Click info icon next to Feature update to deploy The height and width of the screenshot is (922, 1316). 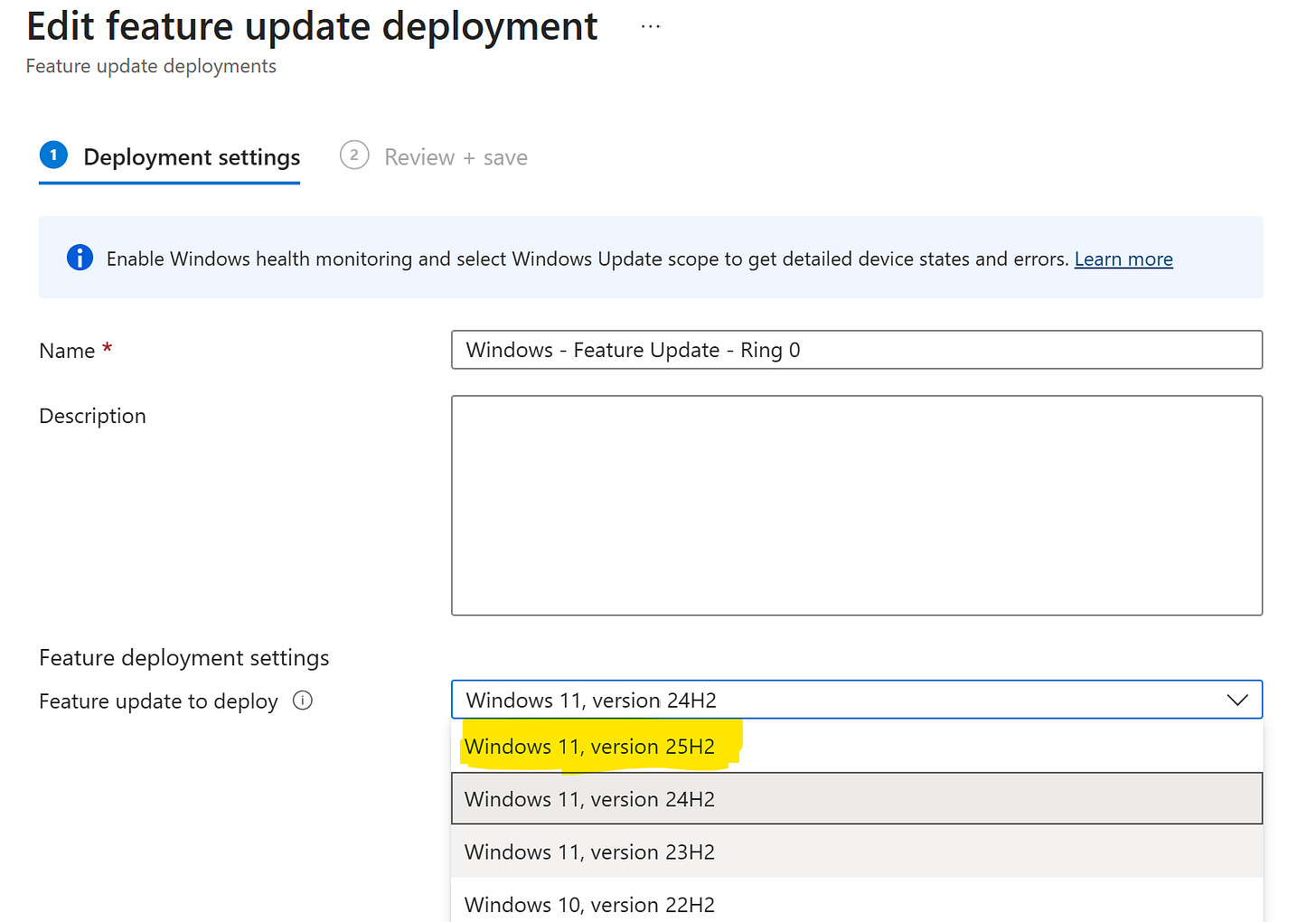click(x=303, y=701)
